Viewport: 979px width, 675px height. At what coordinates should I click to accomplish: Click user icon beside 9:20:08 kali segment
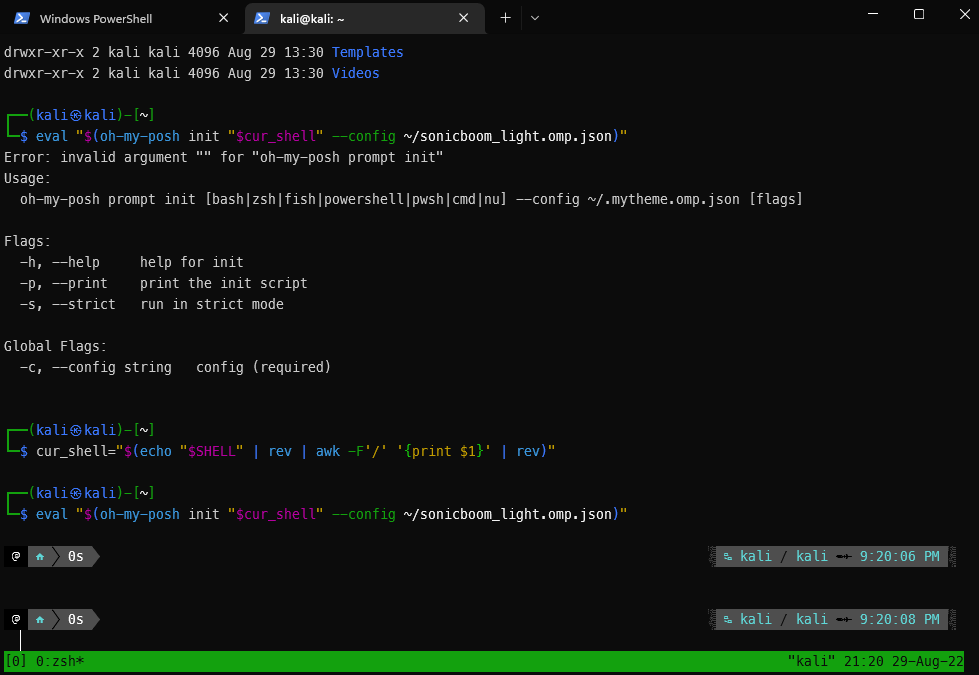point(727,619)
